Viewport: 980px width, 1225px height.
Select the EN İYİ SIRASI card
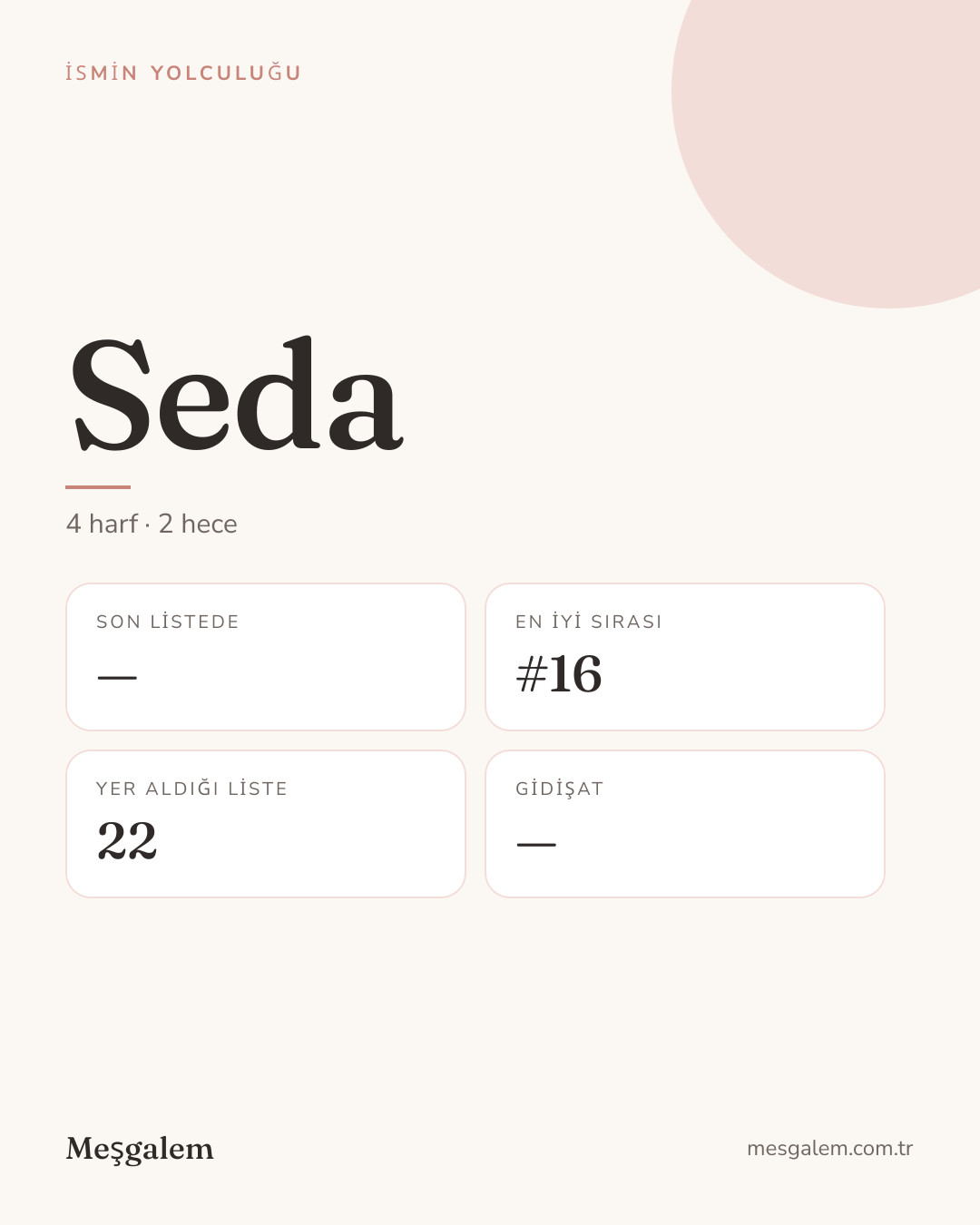click(685, 657)
